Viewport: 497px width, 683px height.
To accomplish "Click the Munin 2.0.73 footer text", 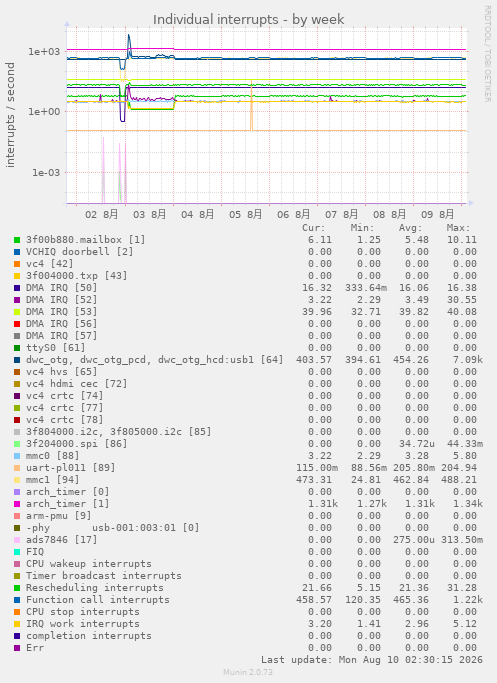I will (x=248, y=672).
